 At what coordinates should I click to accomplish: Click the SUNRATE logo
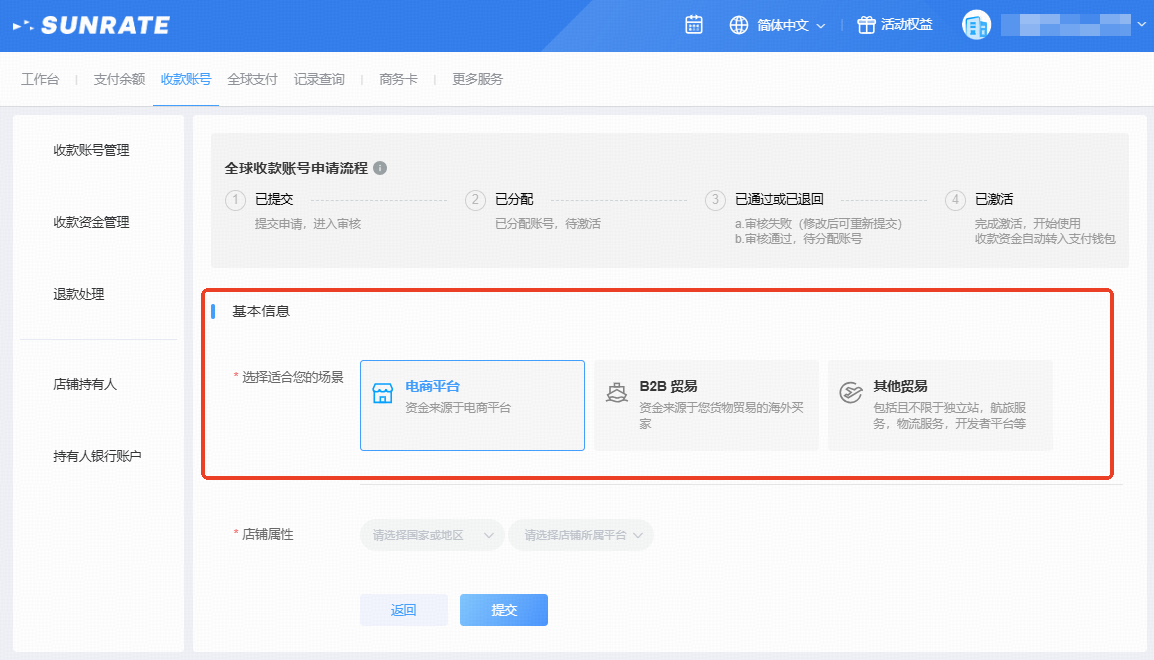tap(92, 26)
